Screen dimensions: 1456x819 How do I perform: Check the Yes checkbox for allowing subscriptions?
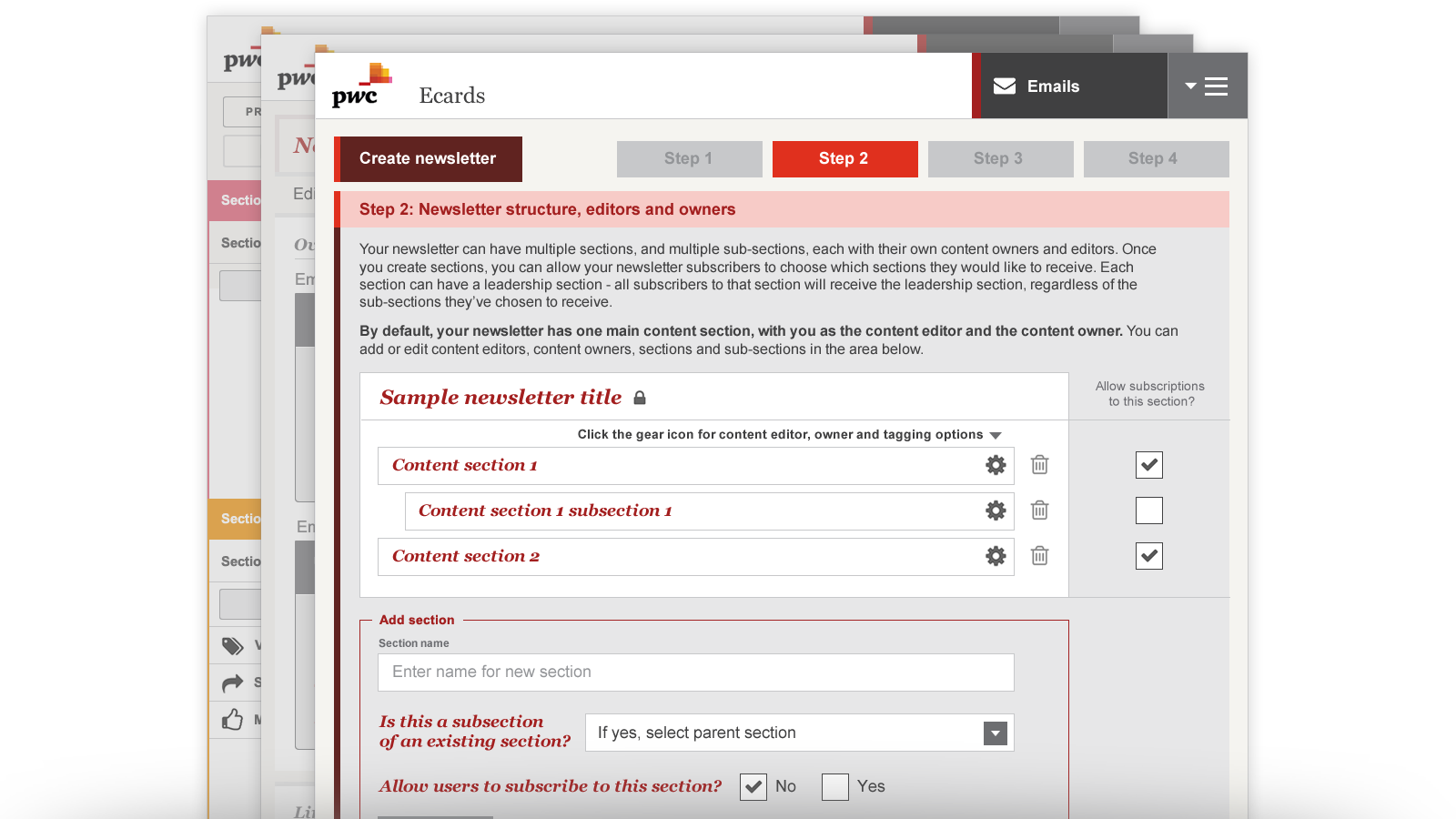click(835, 787)
